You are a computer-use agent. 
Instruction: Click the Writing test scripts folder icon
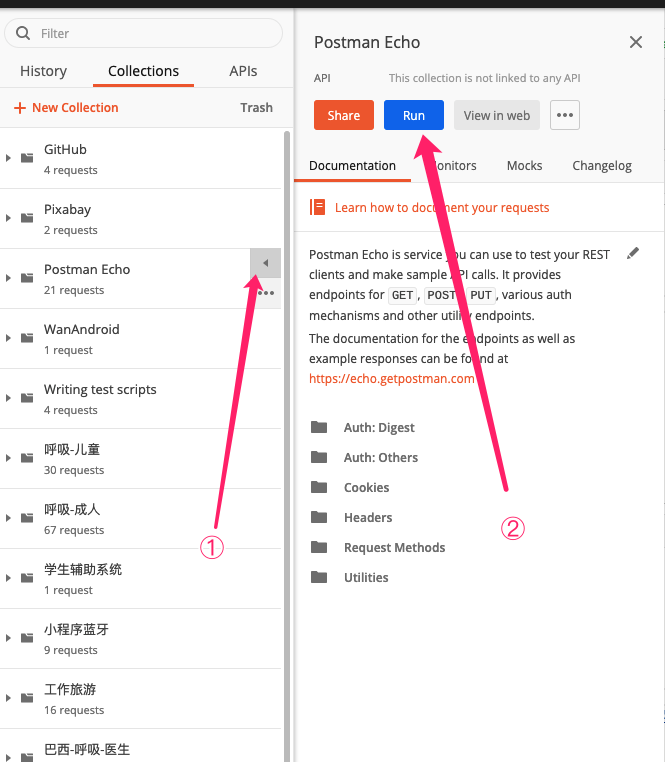[27, 398]
